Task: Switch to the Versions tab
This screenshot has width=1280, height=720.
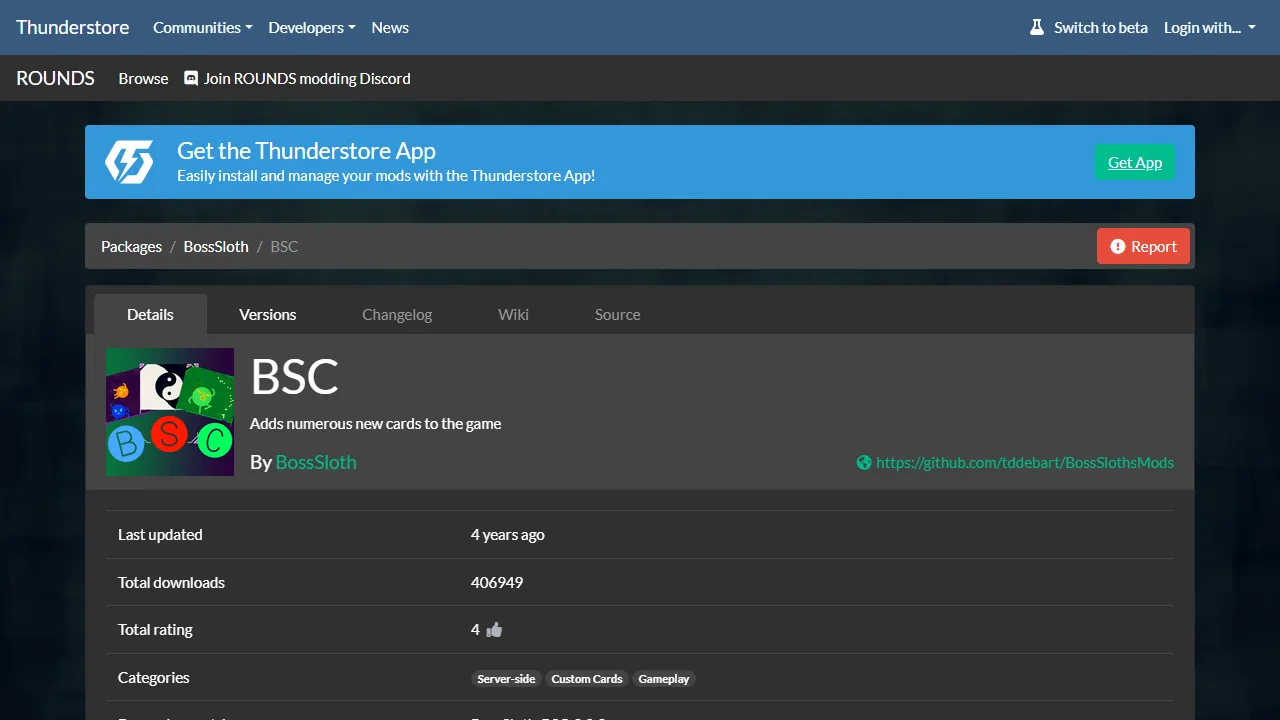Action: [x=267, y=314]
